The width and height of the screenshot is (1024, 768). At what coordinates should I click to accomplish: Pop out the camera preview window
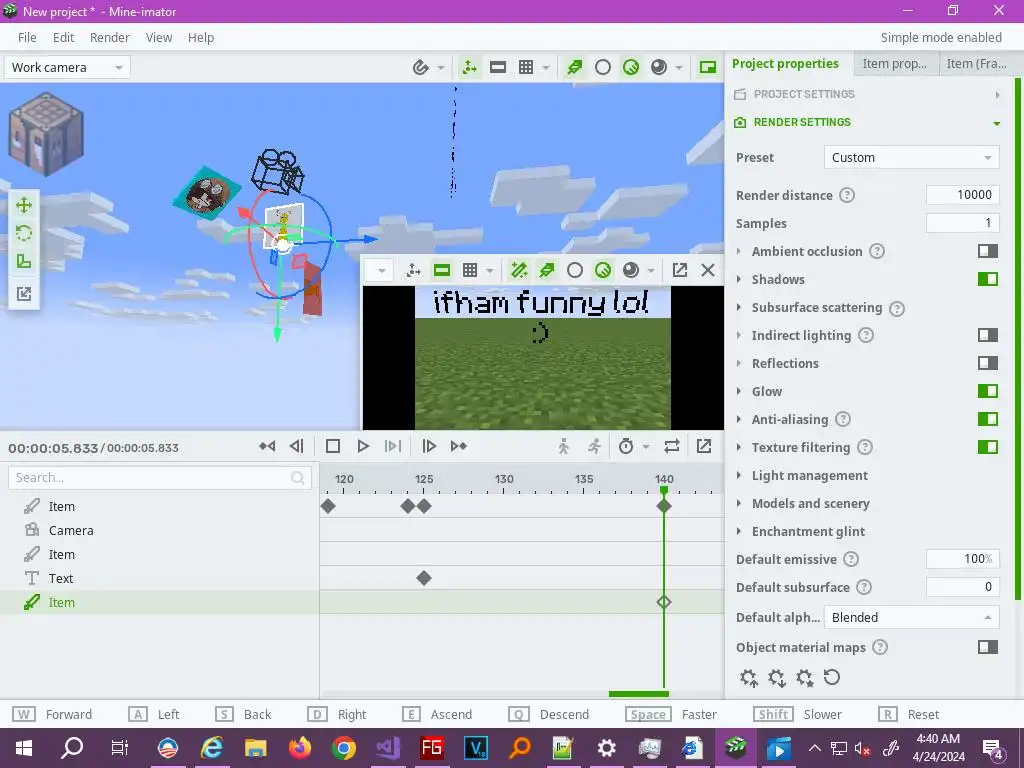[680, 270]
